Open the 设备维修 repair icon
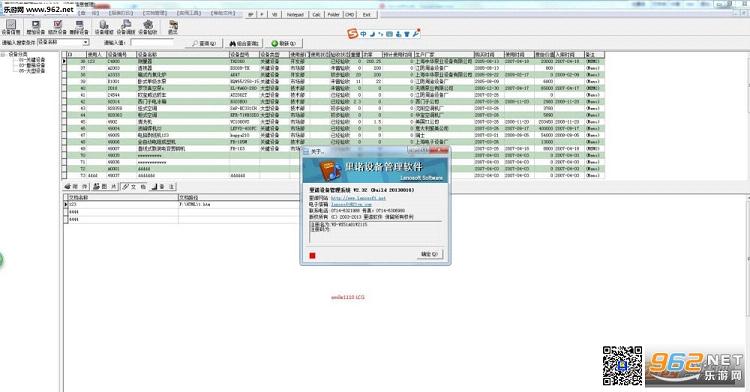Image resolution: width=750 pixels, height=392 pixels. pyautogui.click(x=104, y=27)
